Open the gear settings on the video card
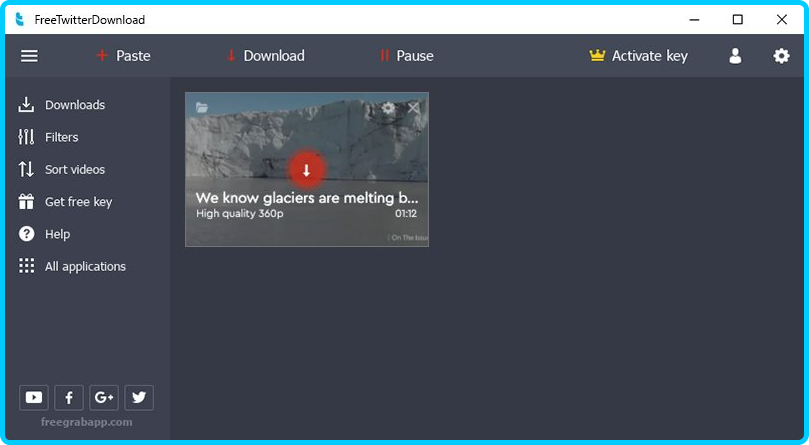Screen dimensions: 809x445 (x=388, y=107)
